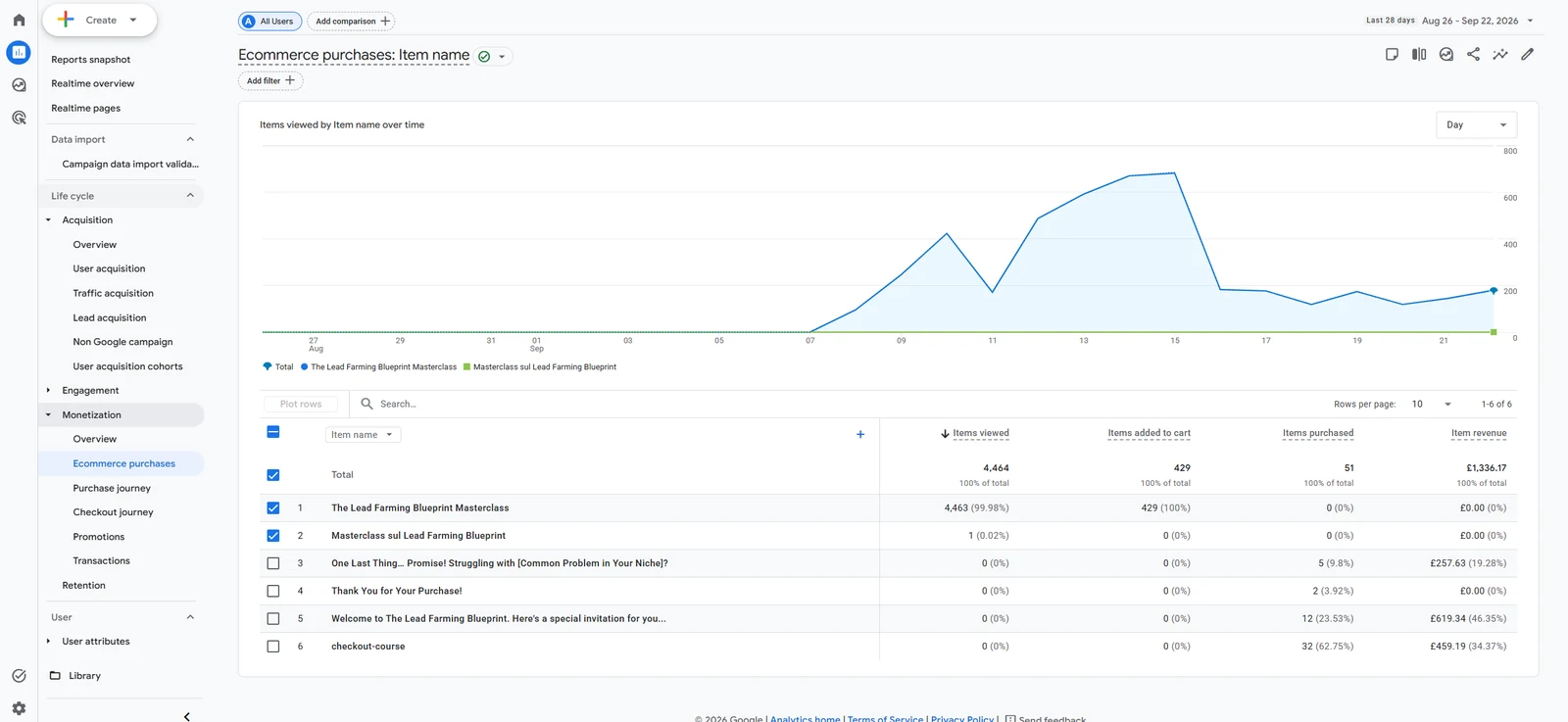Toggle the select-all checkbox in table header
This screenshot has width=1568, height=722.
point(273,432)
